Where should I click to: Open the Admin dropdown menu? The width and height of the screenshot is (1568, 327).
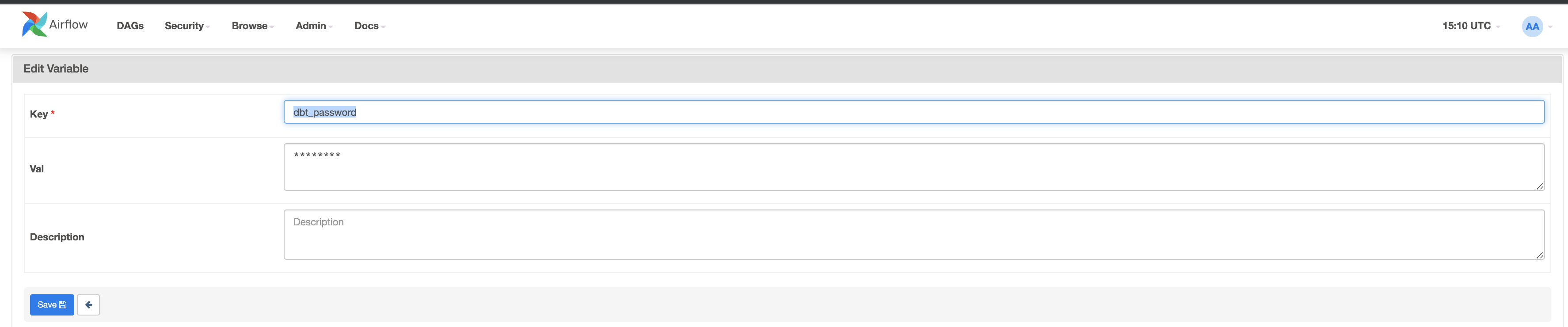click(x=313, y=26)
